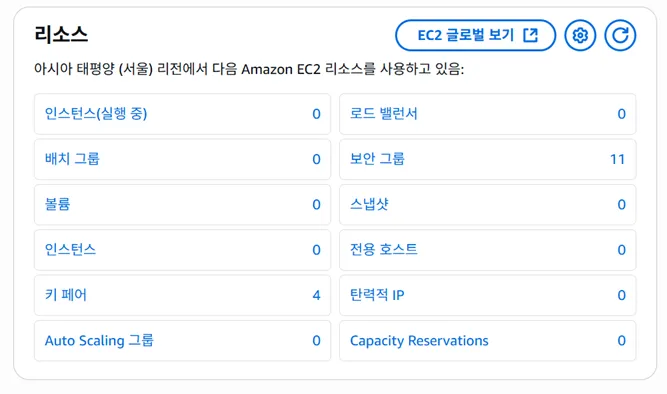The image size is (667, 394).
Task: Click the Capacity Reservations count of 0
Action: click(x=621, y=340)
